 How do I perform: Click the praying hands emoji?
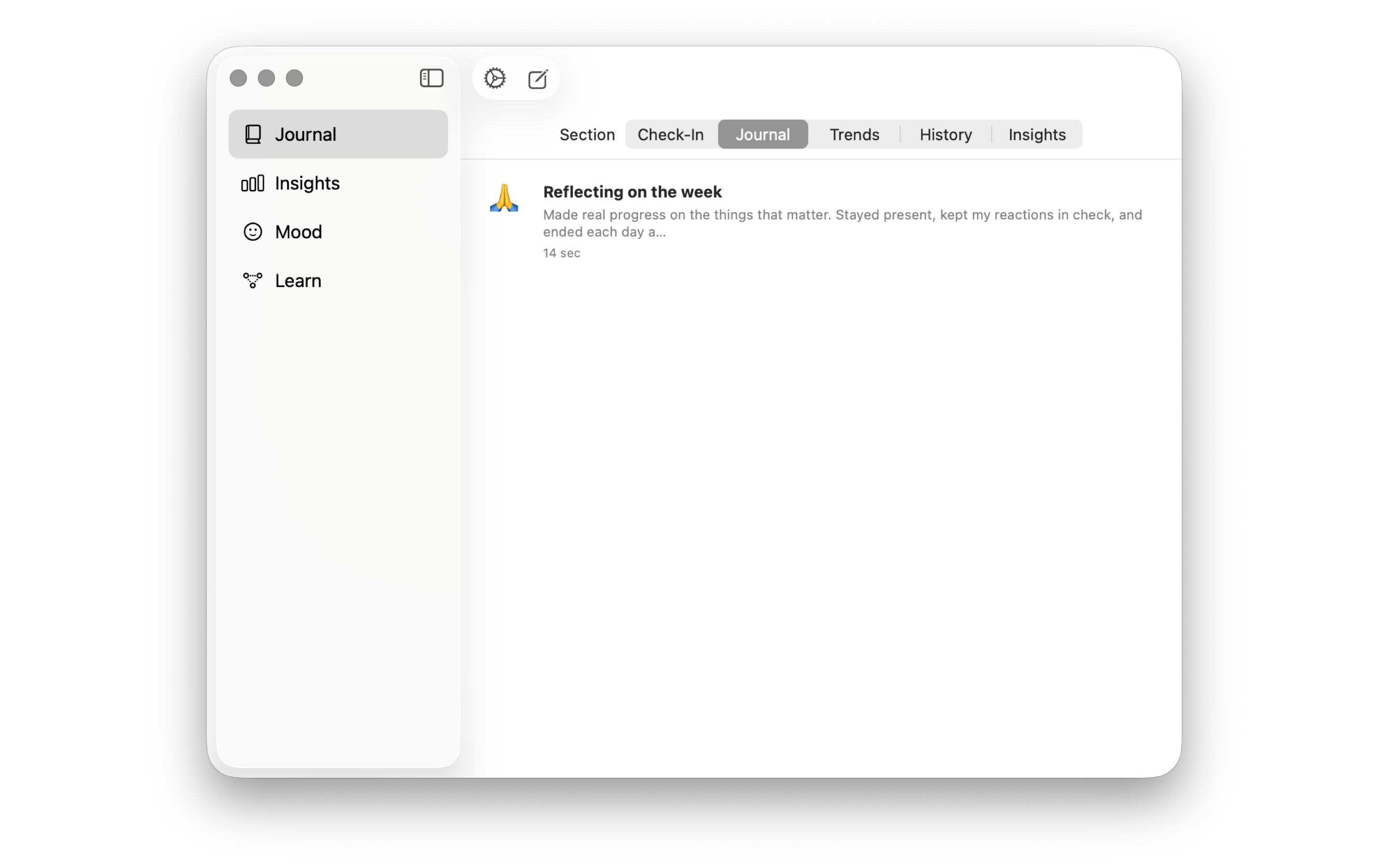click(504, 198)
